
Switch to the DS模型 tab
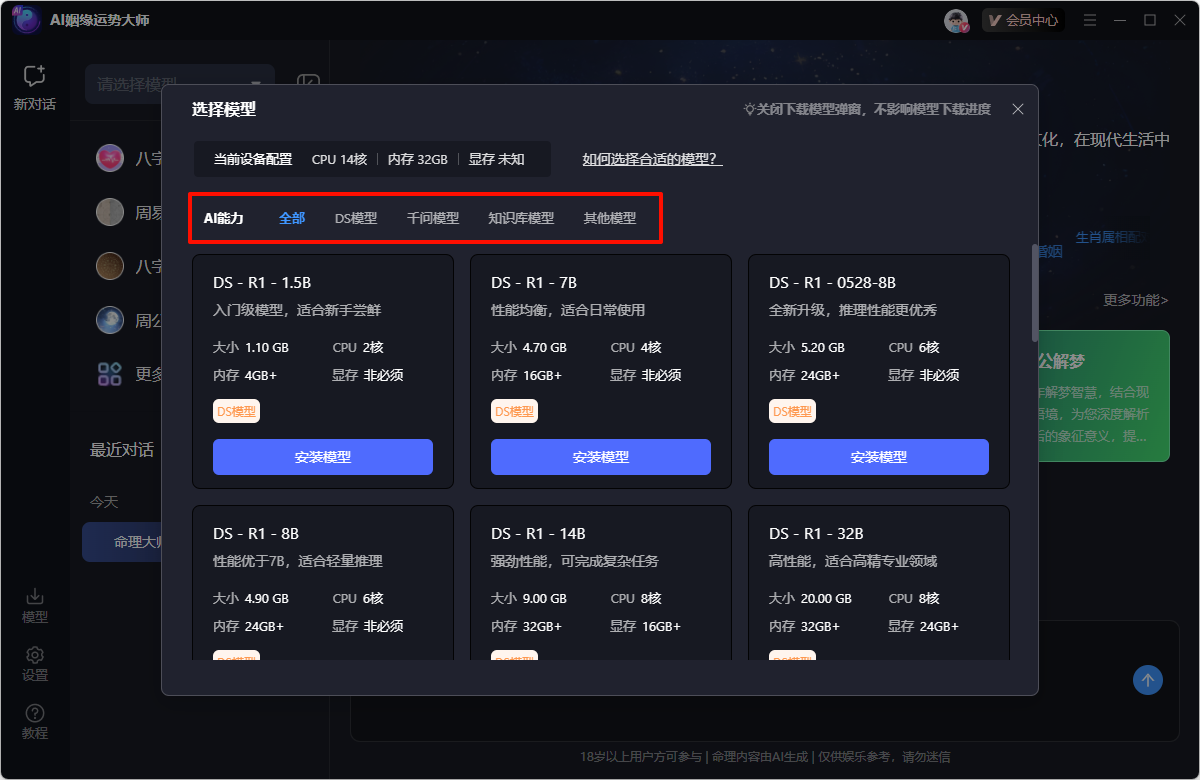(356, 218)
